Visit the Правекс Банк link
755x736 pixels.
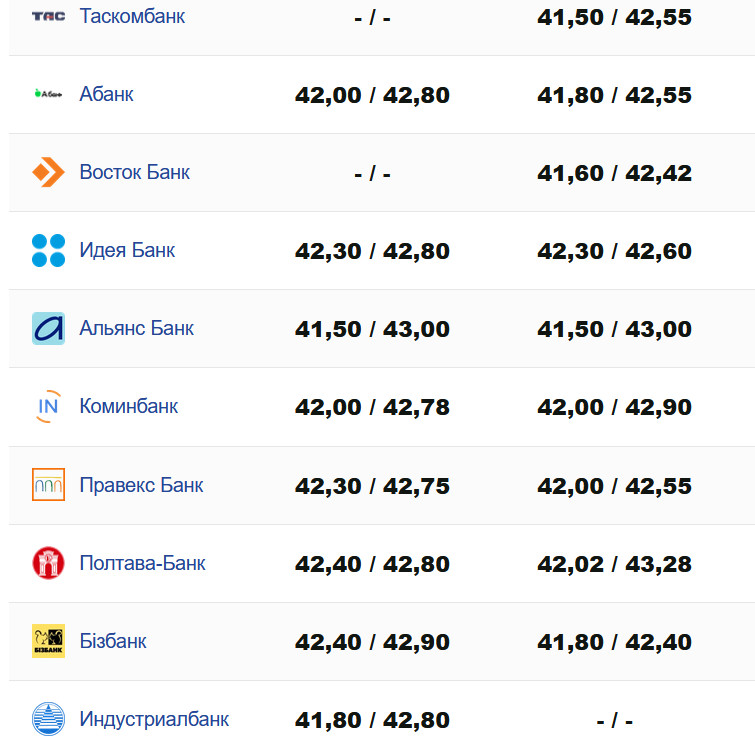tap(141, 485)
